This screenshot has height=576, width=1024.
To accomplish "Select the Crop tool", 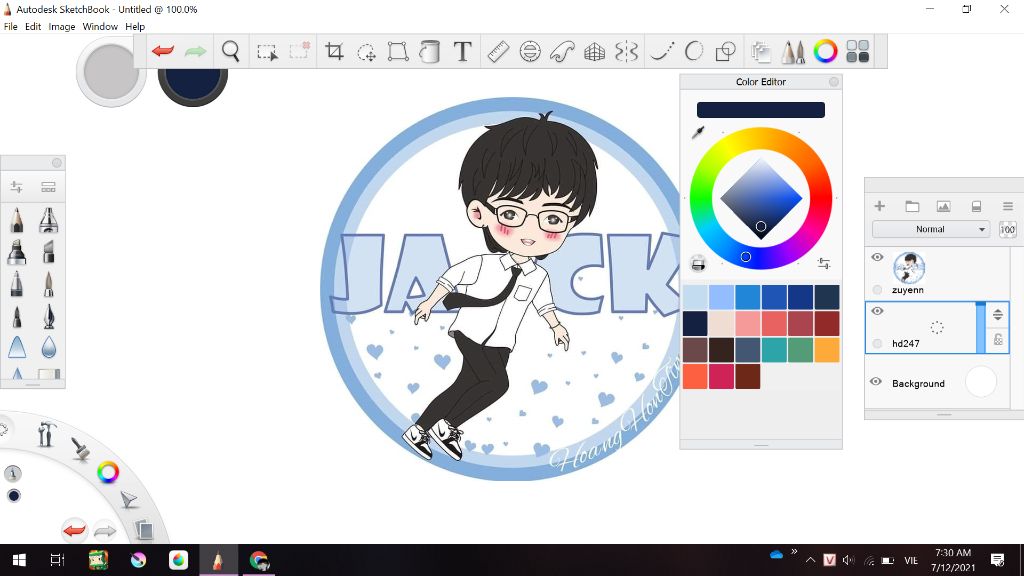I will 334,51.
